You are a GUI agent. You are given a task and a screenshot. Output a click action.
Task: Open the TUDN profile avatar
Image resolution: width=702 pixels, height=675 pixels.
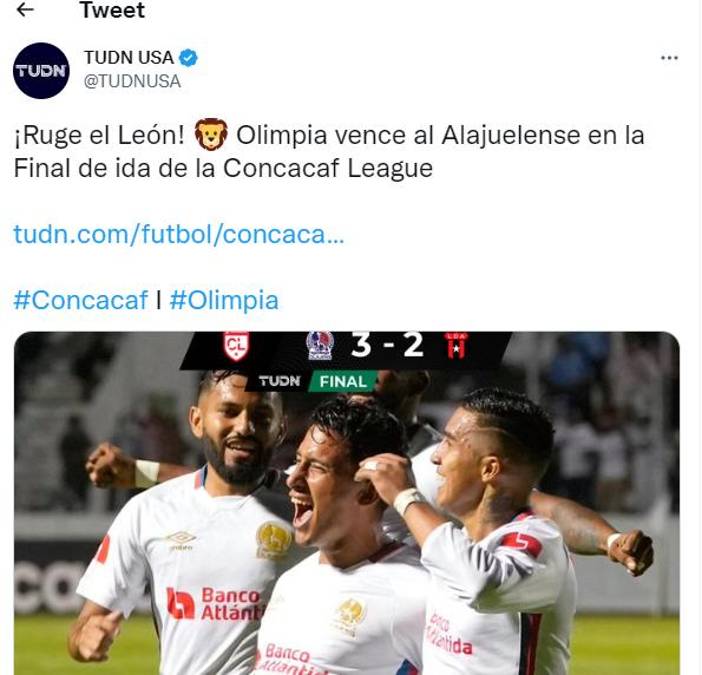point(41,71)
